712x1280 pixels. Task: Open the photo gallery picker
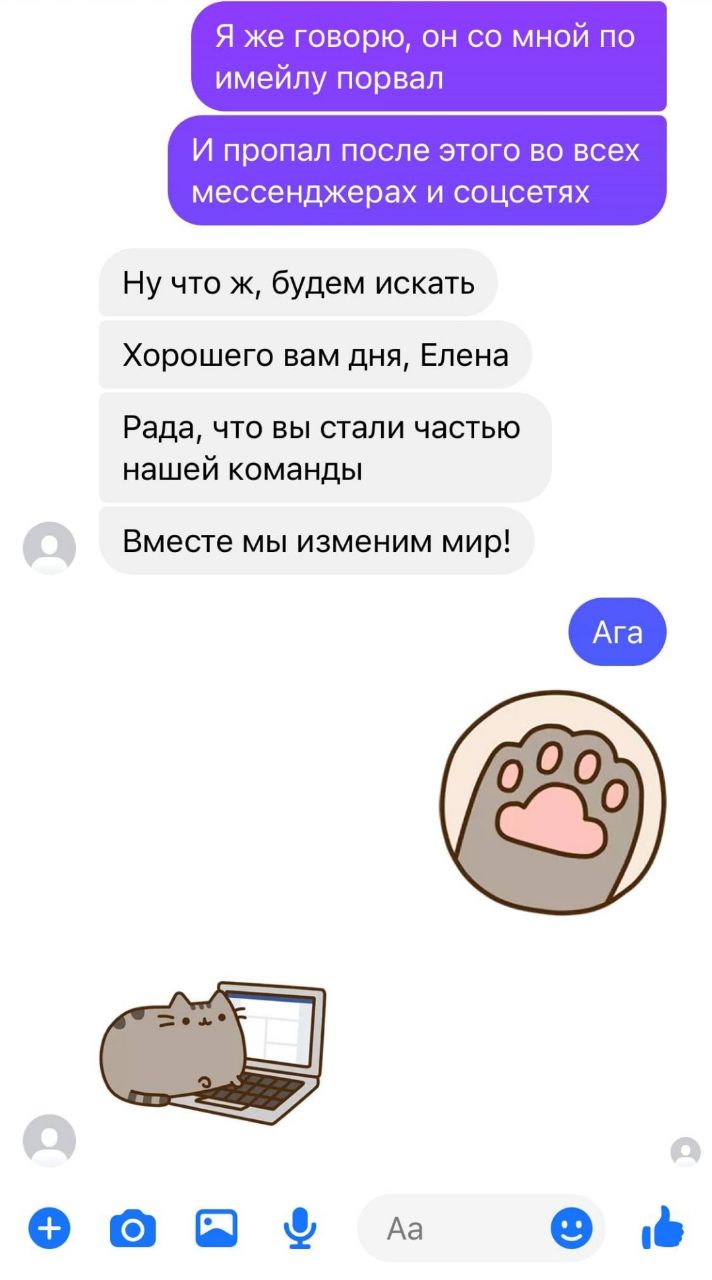coord(216,1227)
